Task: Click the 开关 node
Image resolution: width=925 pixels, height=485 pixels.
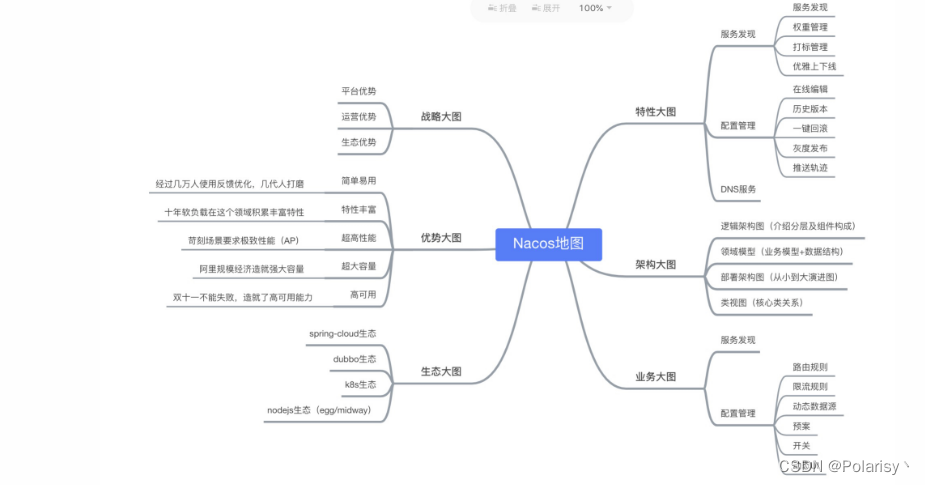Action: 801,446
